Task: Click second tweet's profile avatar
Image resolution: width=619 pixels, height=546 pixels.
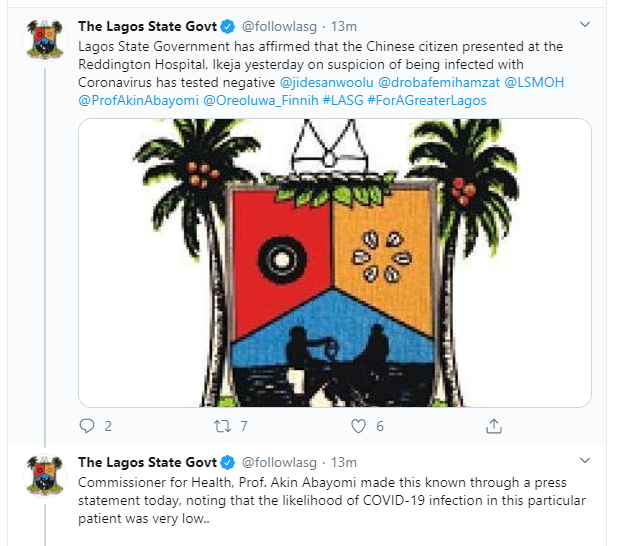Action: coord(43,478)
